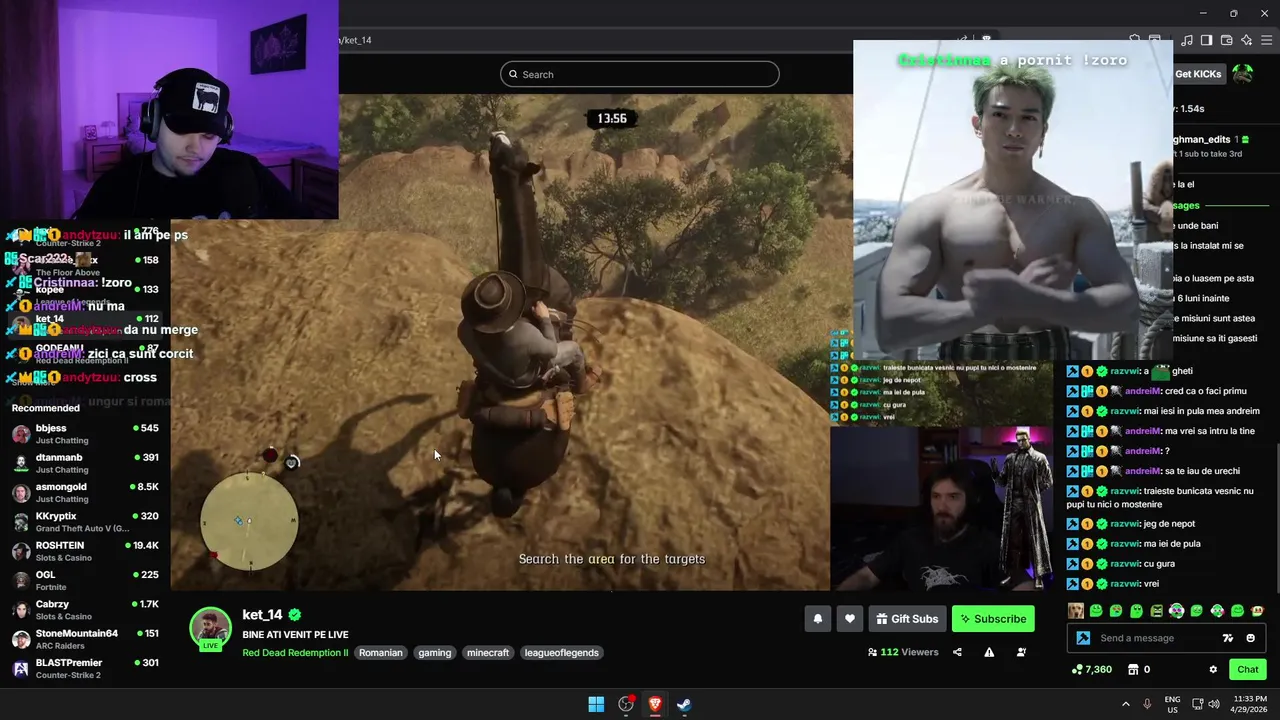Open Red Dead Redemption II category link

[x=295, y=653]
